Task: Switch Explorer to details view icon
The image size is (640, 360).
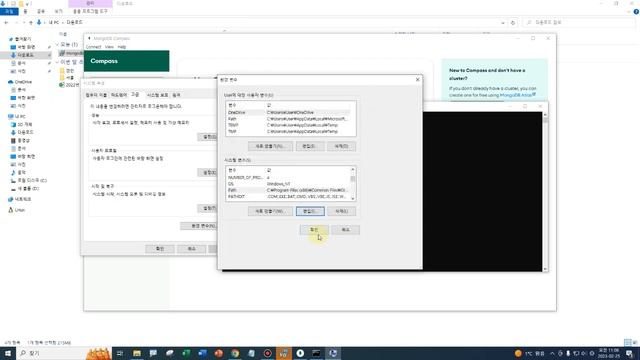Action: pos(628,342)
